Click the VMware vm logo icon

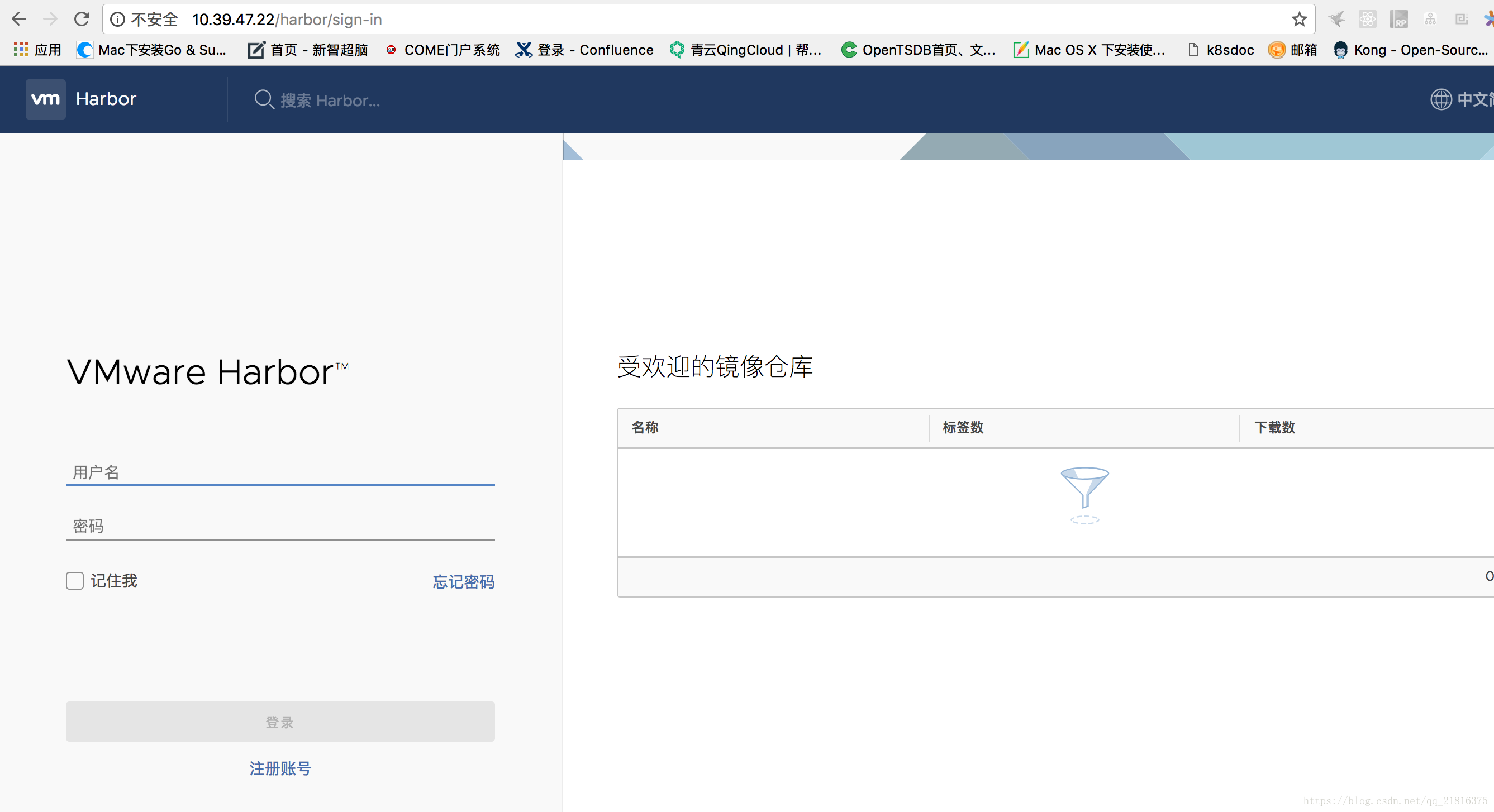[x=45, y=99]
